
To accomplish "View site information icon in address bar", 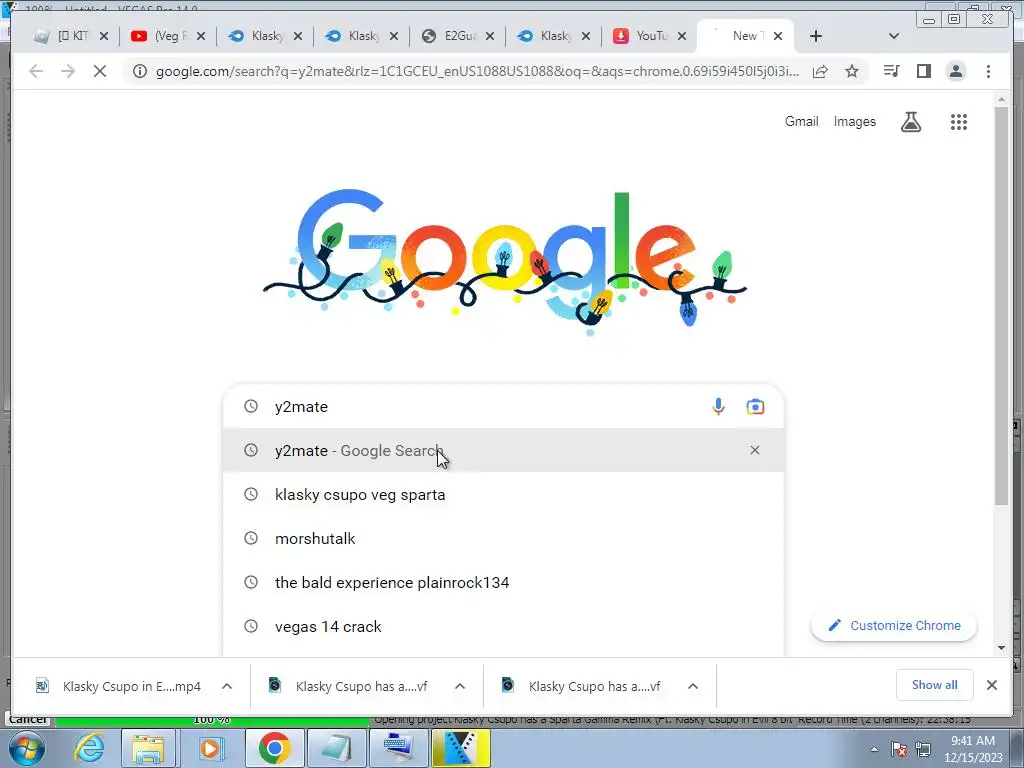I will tap(140, 71).
